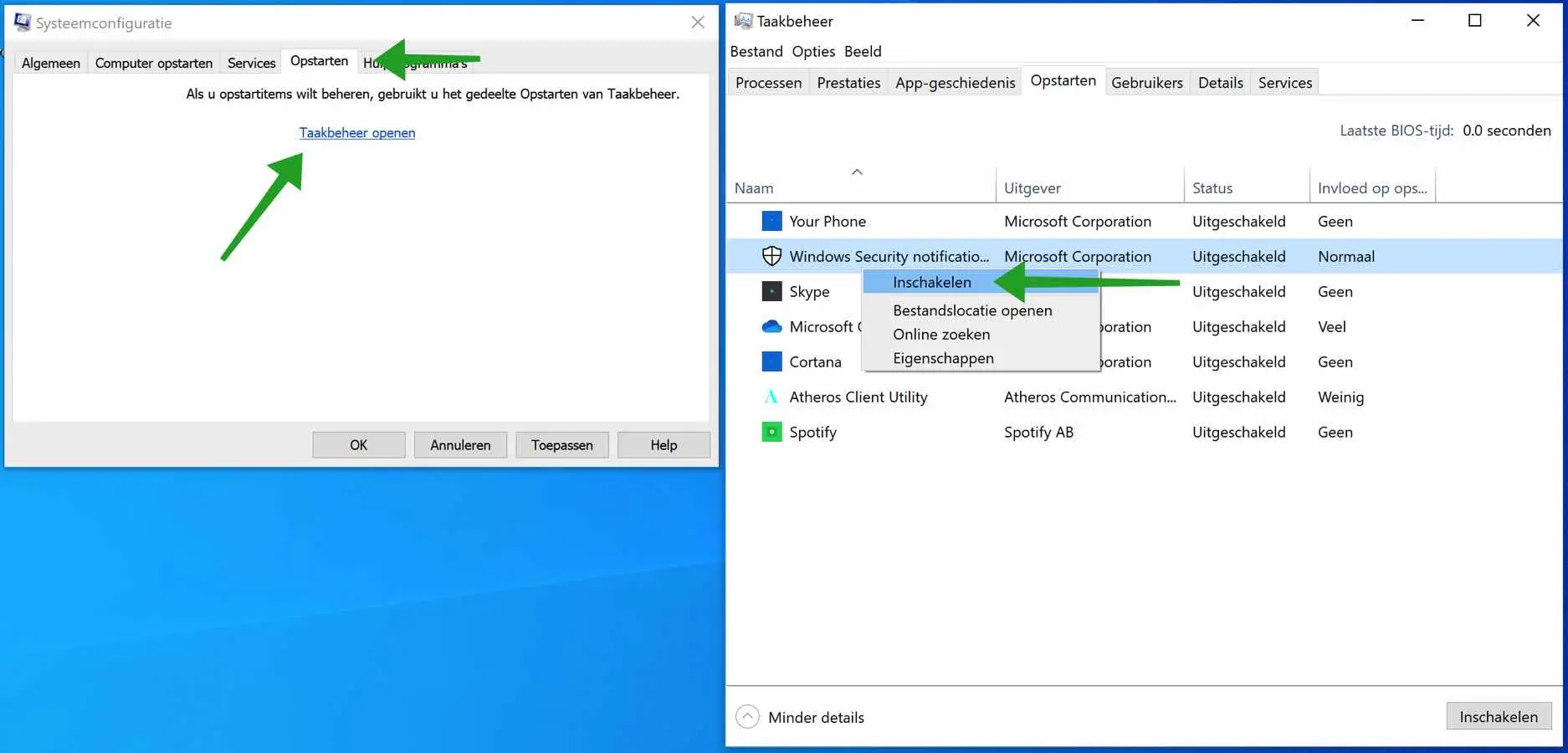Select the Spotify row name
This screenshot has width=1568, height=753.
click(812, 432)
